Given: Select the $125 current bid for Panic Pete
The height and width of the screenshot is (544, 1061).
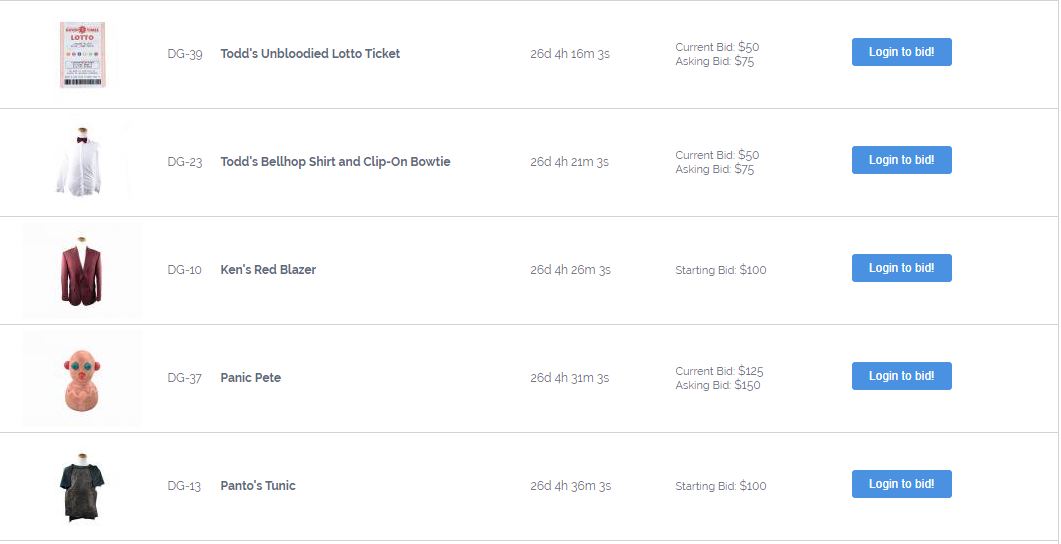Looking at the screenshot, I should tap(750, 371).
